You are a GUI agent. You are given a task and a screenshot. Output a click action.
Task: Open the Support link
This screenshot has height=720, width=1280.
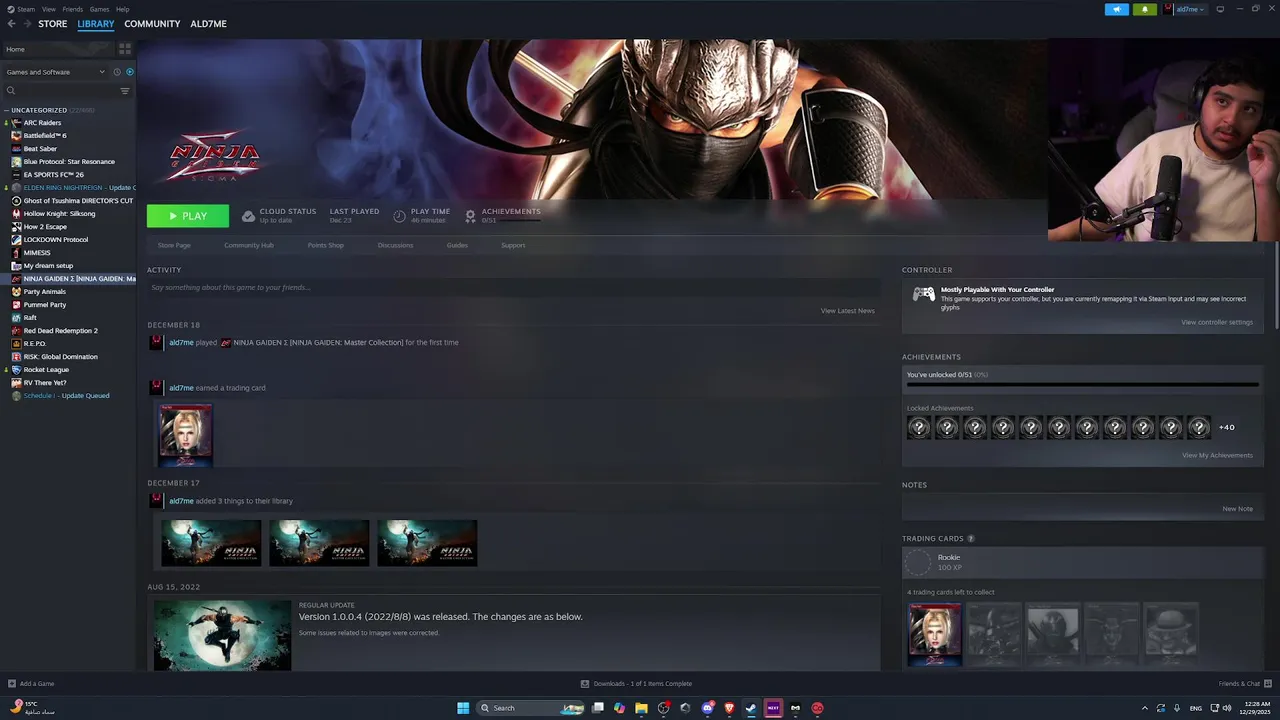513,245
